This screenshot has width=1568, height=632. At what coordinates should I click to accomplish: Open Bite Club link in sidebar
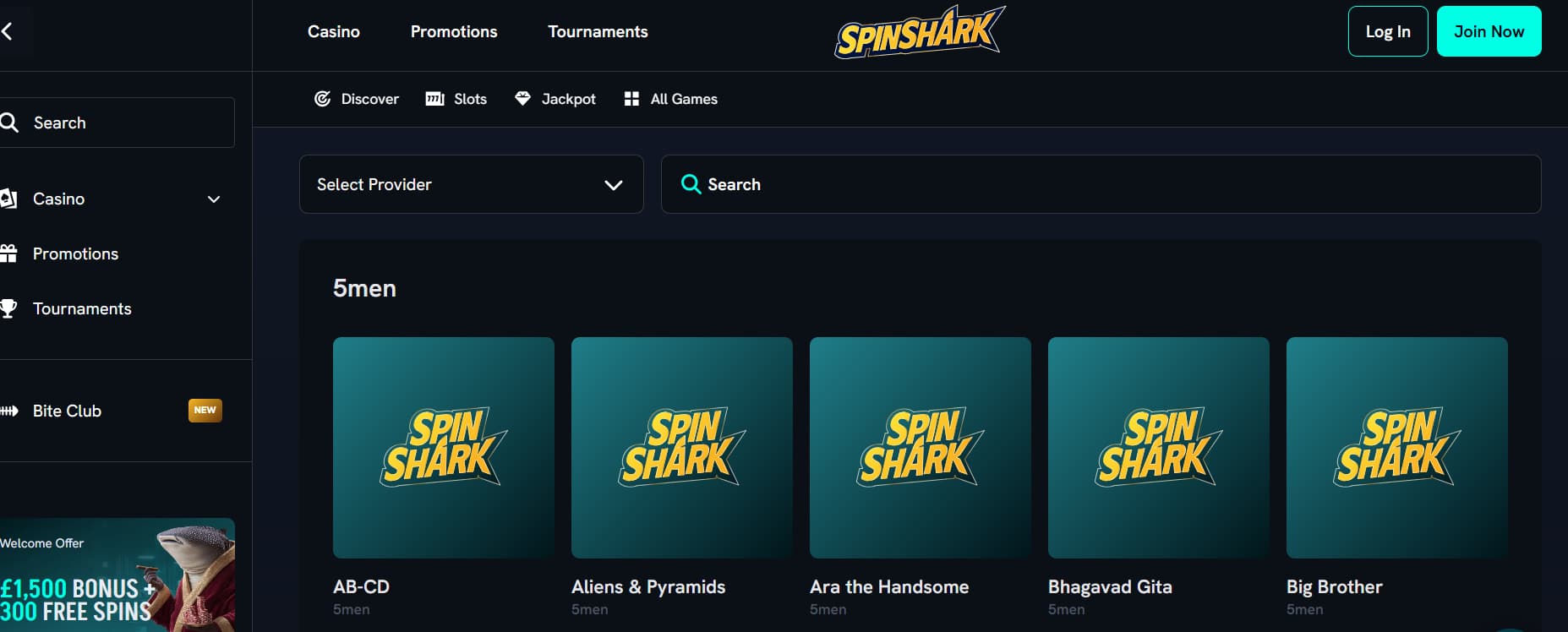click(x=67, y=411)
